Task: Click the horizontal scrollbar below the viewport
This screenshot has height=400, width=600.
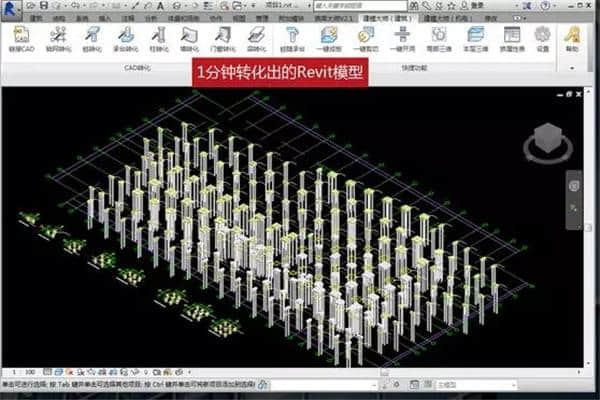Action: (380, 372)
